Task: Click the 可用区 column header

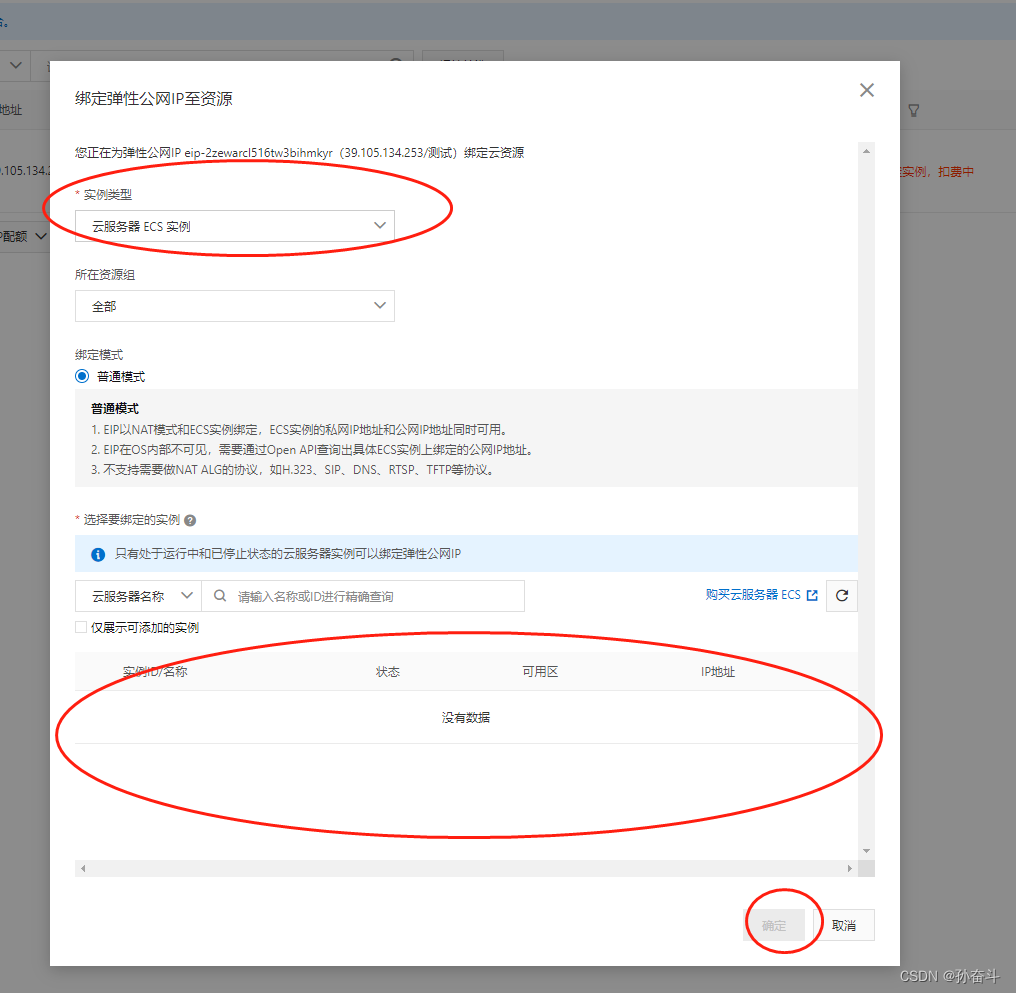Action: (540, 672)
